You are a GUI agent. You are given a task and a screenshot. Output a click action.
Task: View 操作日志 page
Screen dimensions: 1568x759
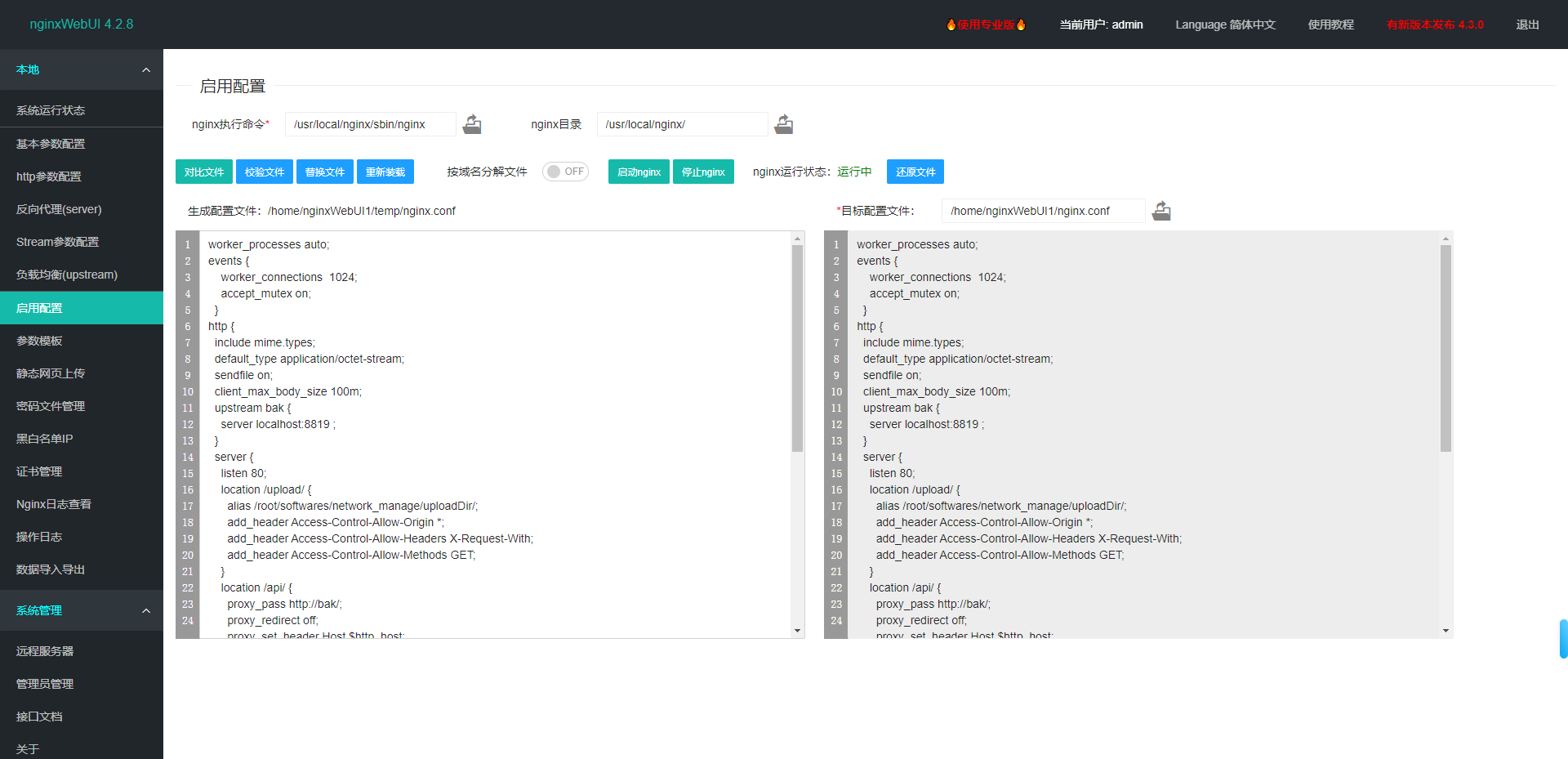tap(82, 537)
